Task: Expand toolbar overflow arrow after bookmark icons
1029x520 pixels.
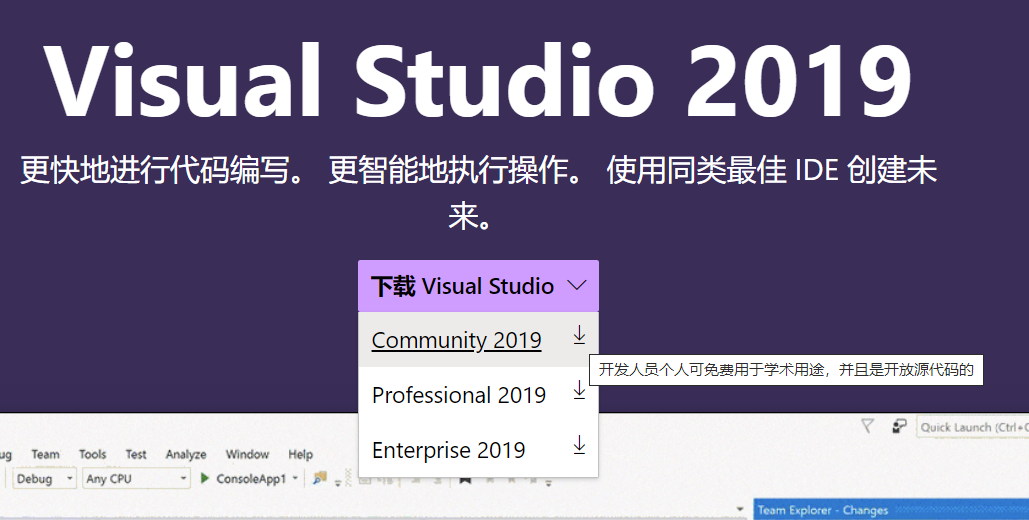Action: click(549, 484)
